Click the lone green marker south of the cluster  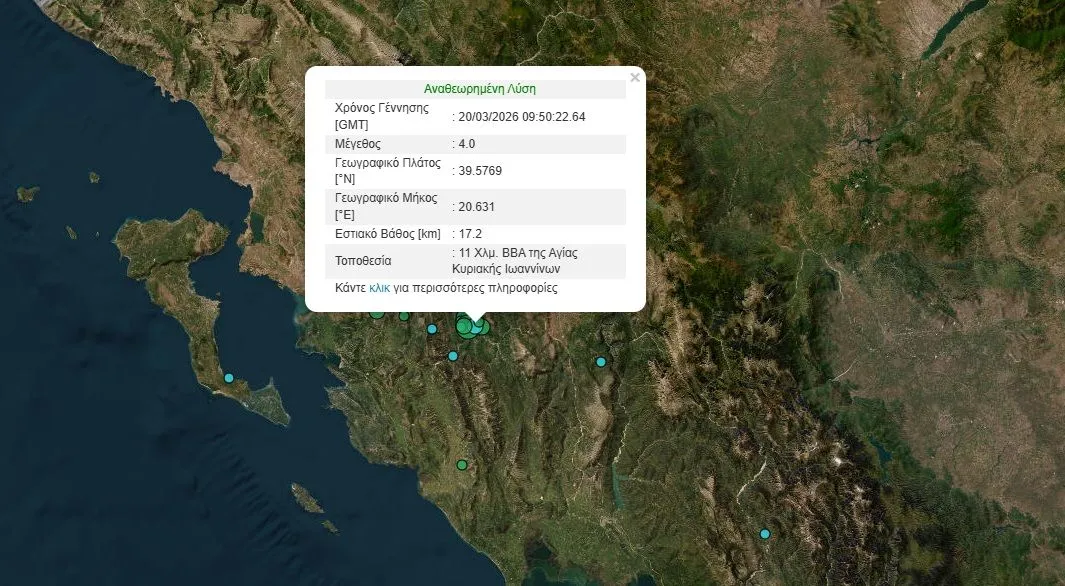click(462, 465)
